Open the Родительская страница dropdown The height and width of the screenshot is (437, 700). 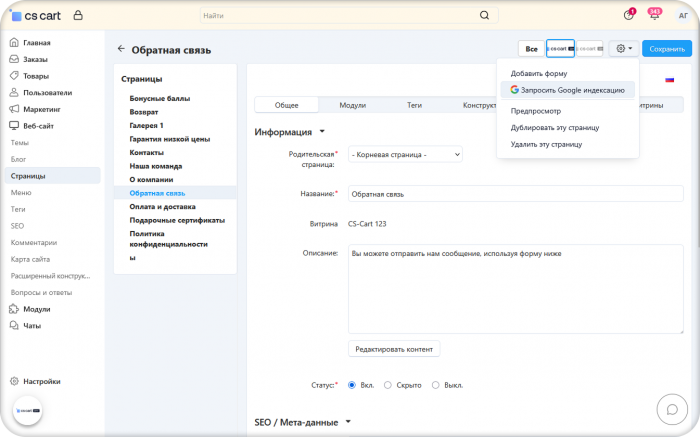point(405,154)
